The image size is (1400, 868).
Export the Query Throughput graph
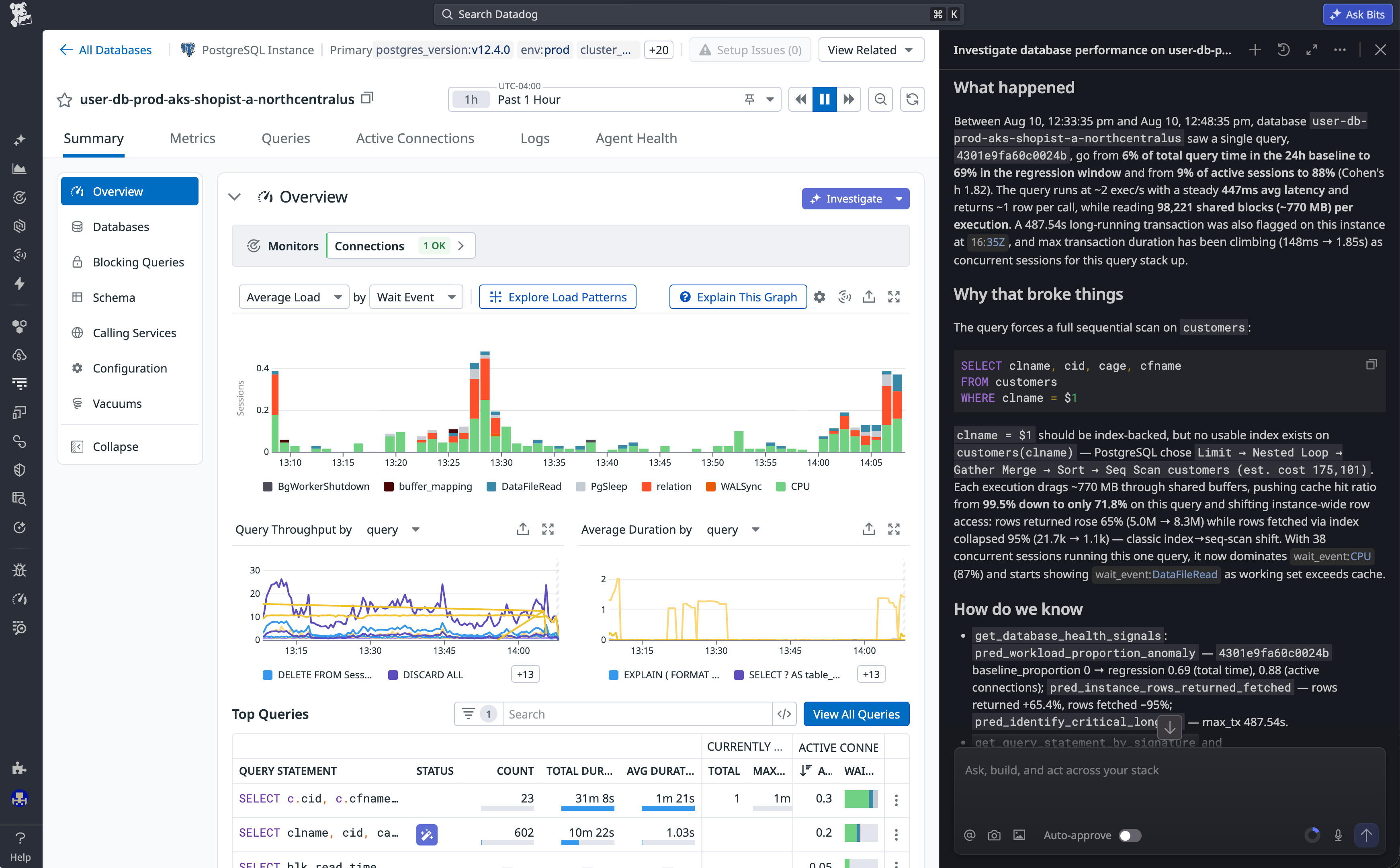522,529
